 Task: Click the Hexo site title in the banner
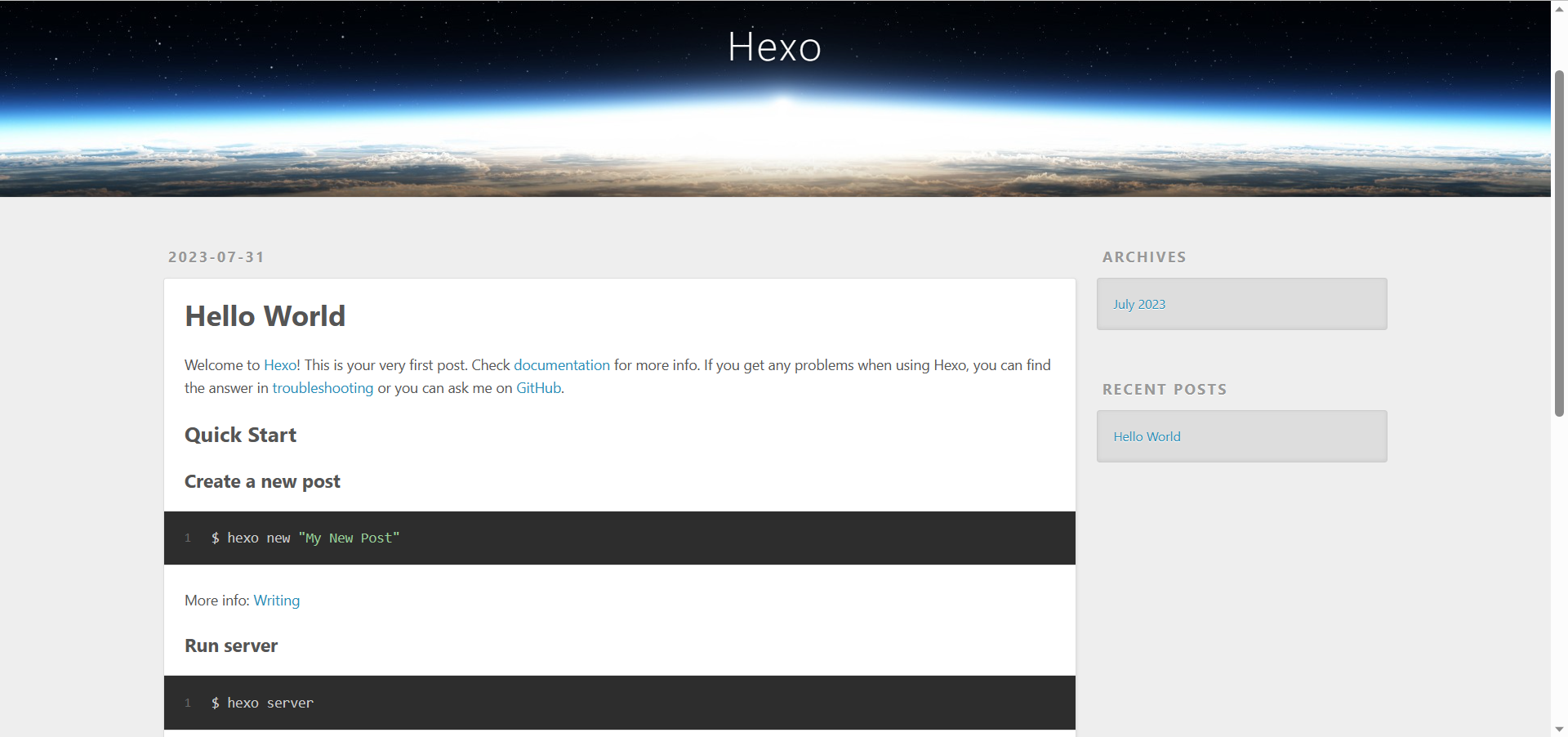tap(774, 47)
